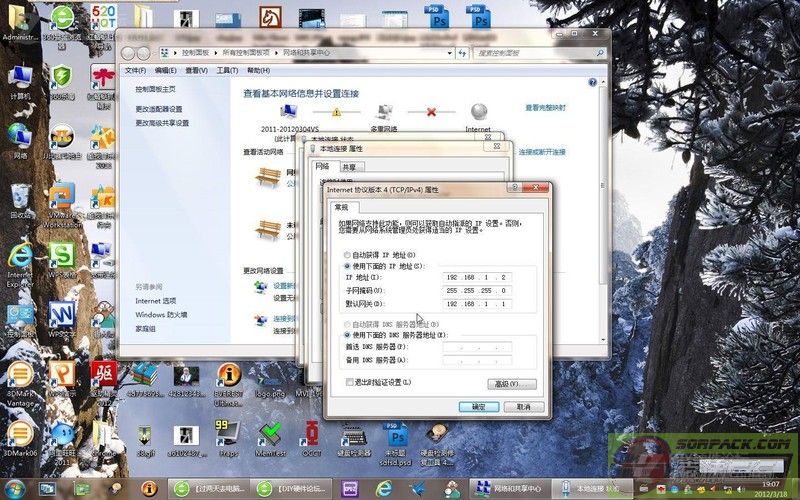Open the Internet Explorer desktop icon
Image resolution: width=800 pixels, height=500 pixels.
[20, 264]
